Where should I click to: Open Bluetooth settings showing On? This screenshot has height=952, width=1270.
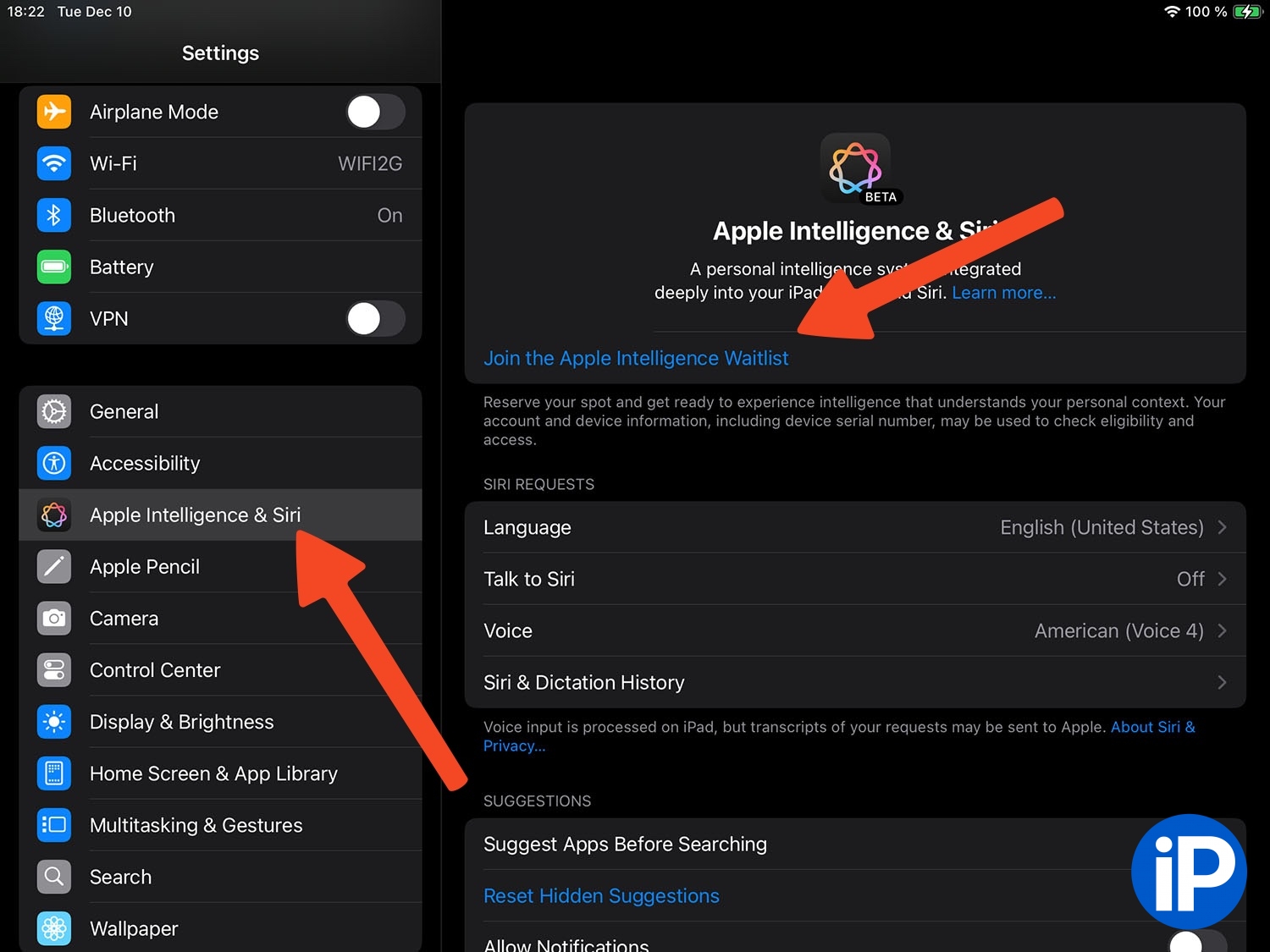click(220, 215)
